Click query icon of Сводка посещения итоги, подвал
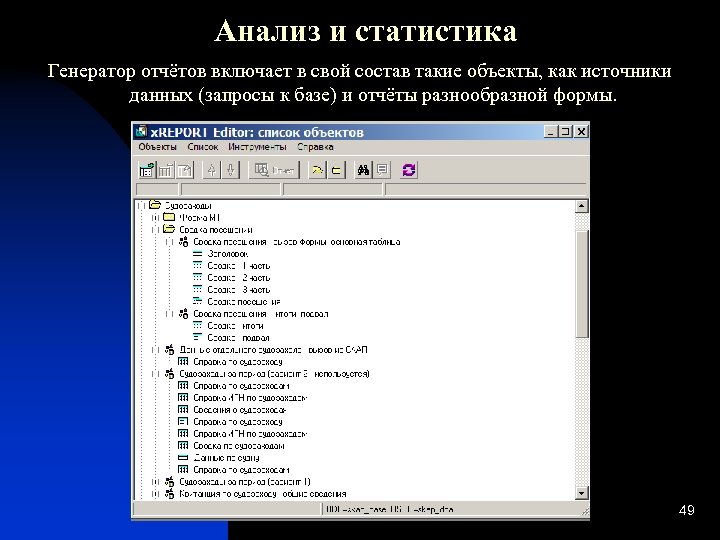This screenshot has height=540, width=720. coord(183,314)
